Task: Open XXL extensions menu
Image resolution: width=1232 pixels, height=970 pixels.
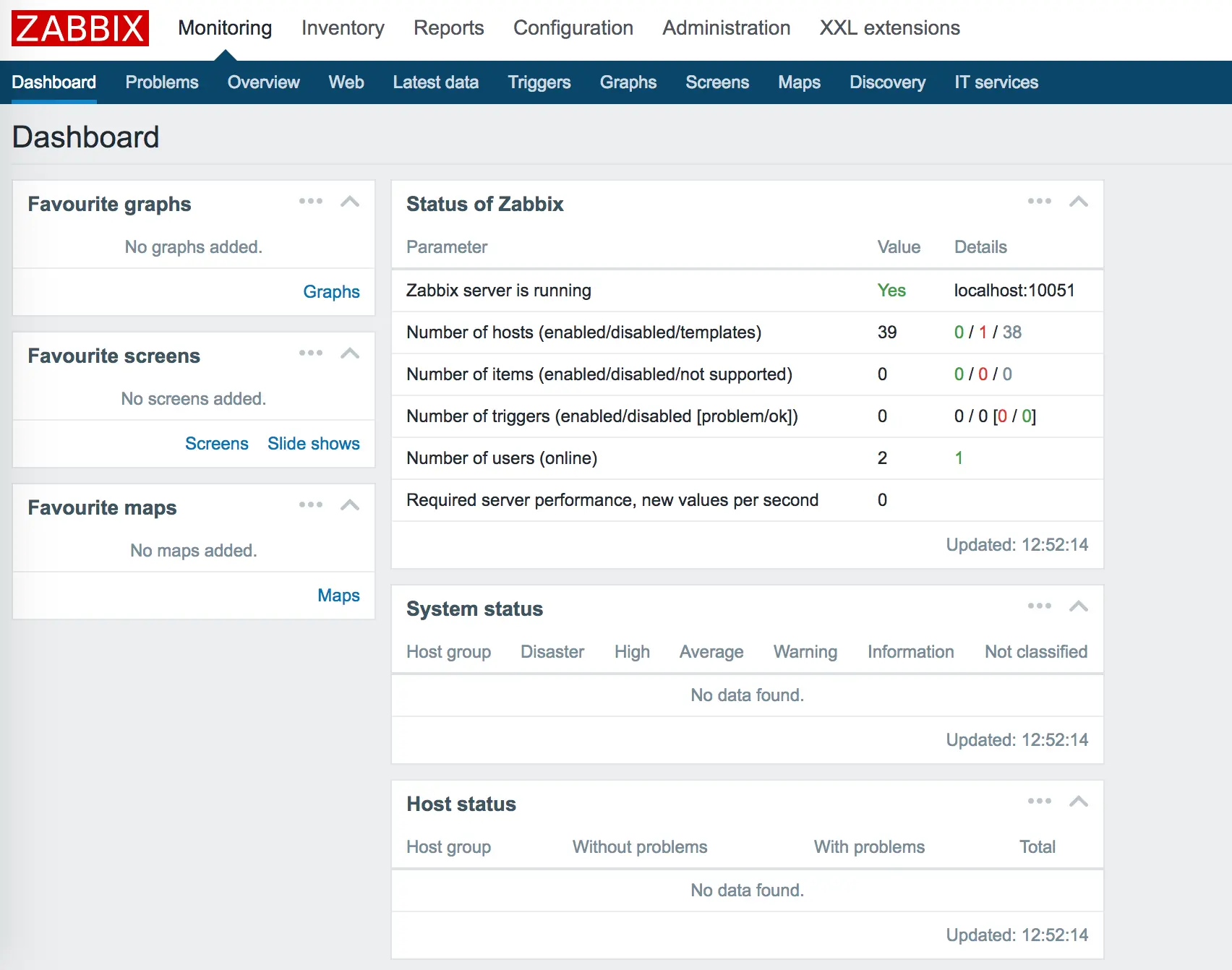Action: pos(890,28)
